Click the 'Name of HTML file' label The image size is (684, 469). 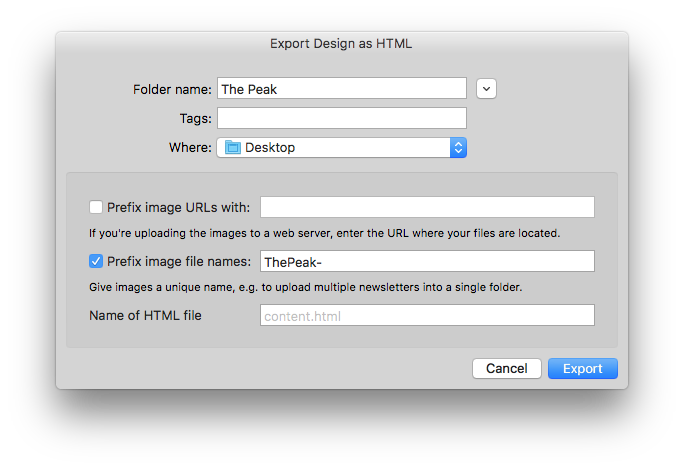[145, 315]
